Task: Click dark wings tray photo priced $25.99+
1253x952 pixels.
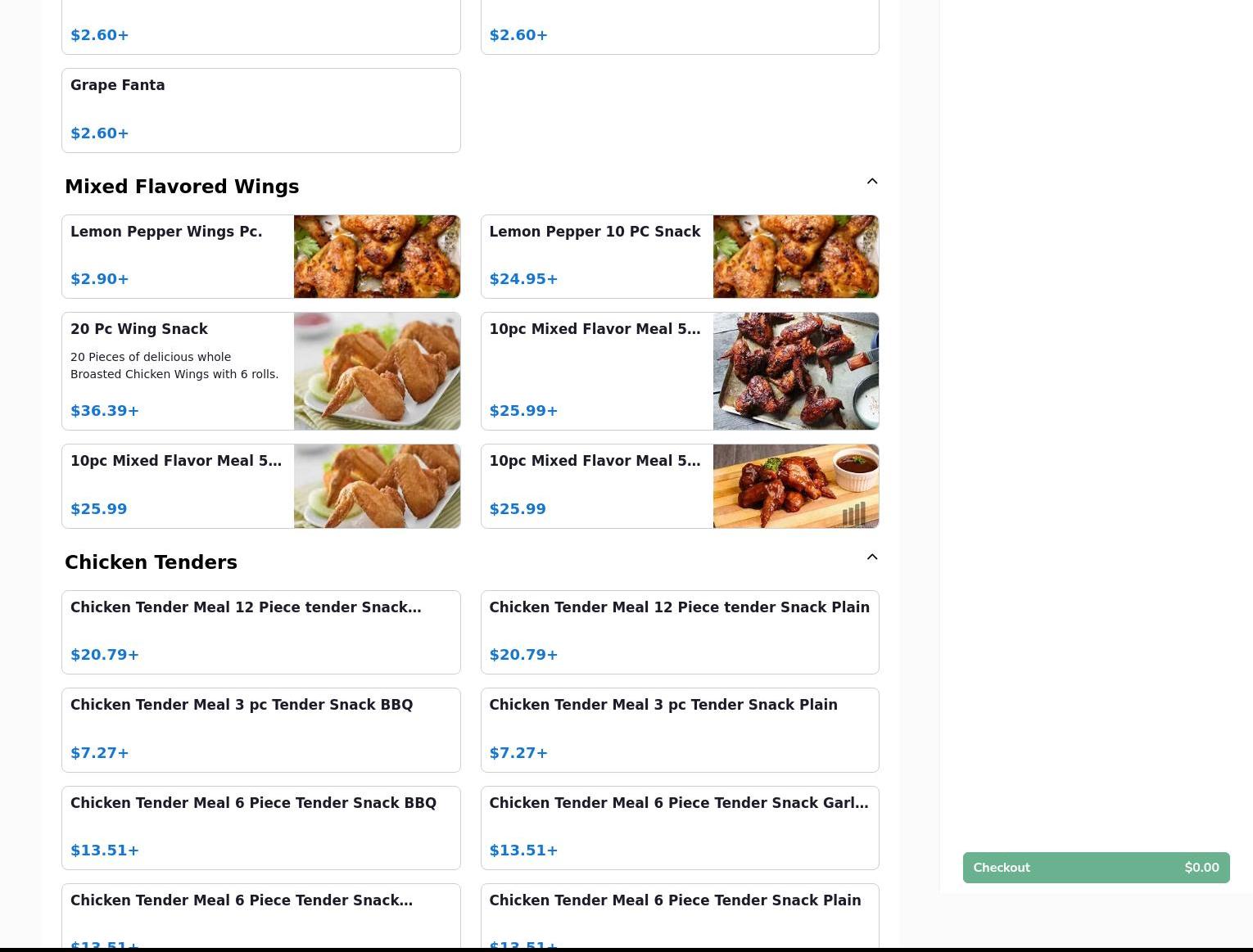Action: pos(796,371)
